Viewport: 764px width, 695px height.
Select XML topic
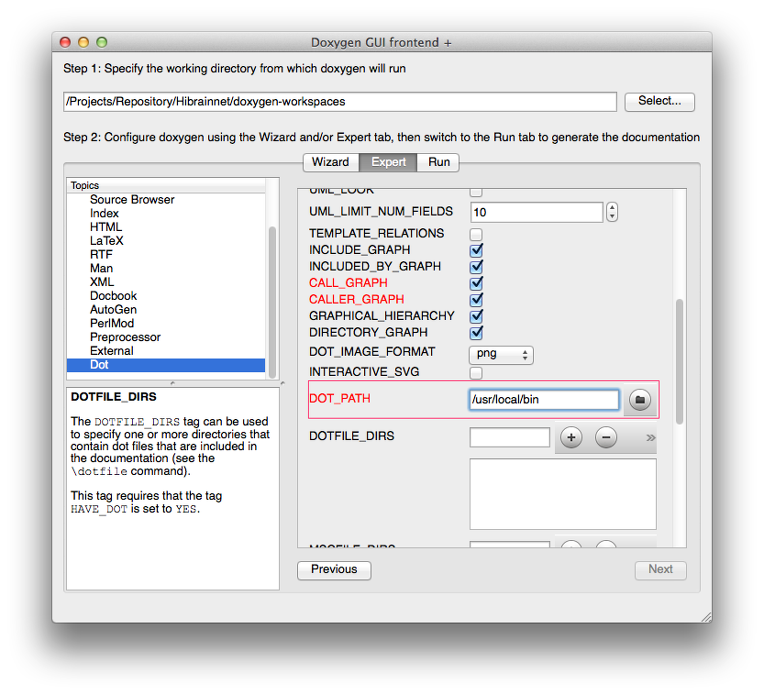pyautogui.click(x=102, y=282)
